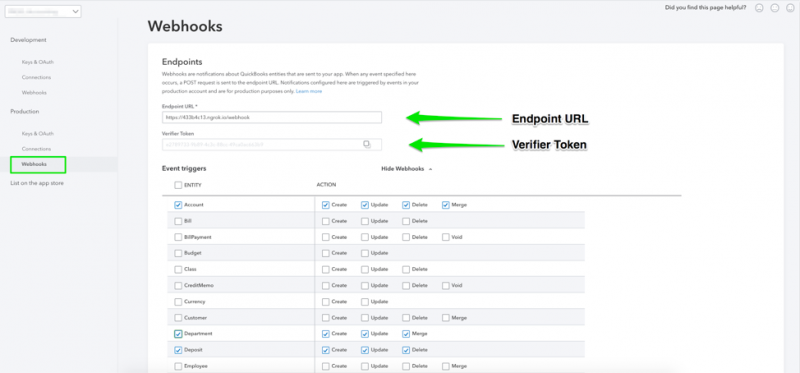Screen dimensions: 800x373
Task: Check the Budget entity checkbox
Action: pyautogui.click(x=178, y=253)
